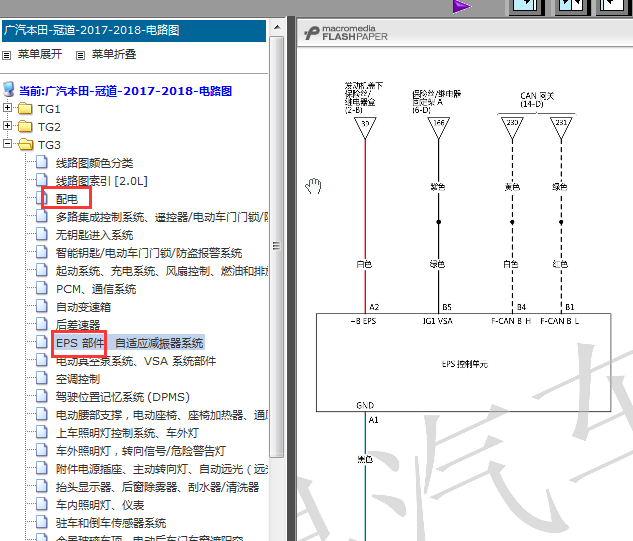Screen dimensions: 633x541
Task: Select EPS 部件 自适应减振器系统 entry
Action: point(130,343)
